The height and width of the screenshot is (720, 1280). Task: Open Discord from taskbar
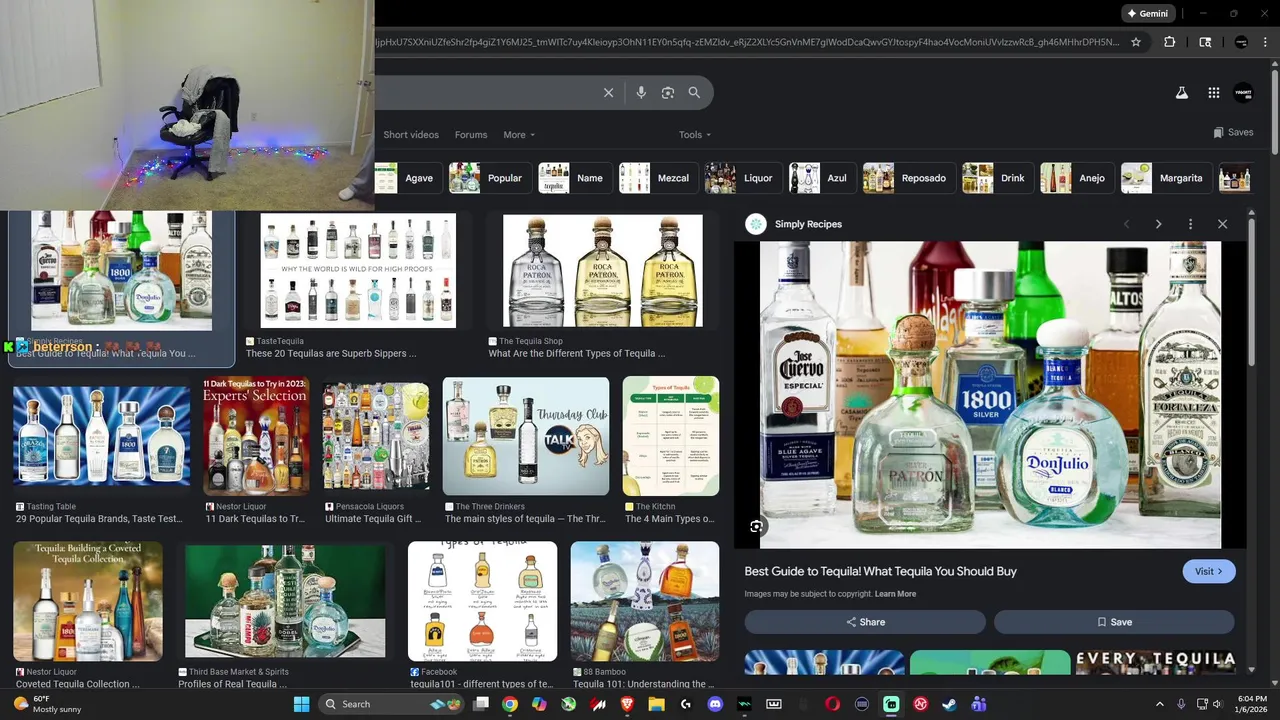(x=715, y=704)
